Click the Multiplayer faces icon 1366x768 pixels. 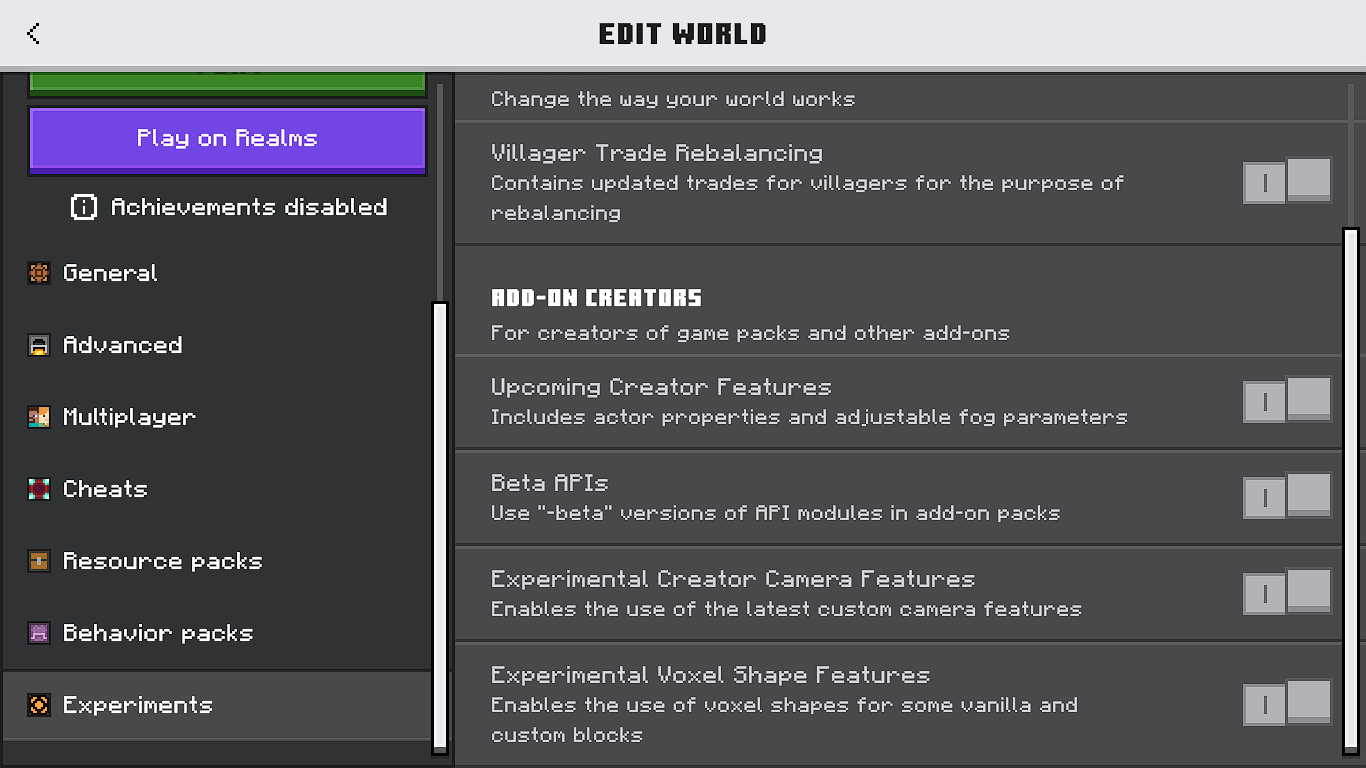[x=39, y=417]
